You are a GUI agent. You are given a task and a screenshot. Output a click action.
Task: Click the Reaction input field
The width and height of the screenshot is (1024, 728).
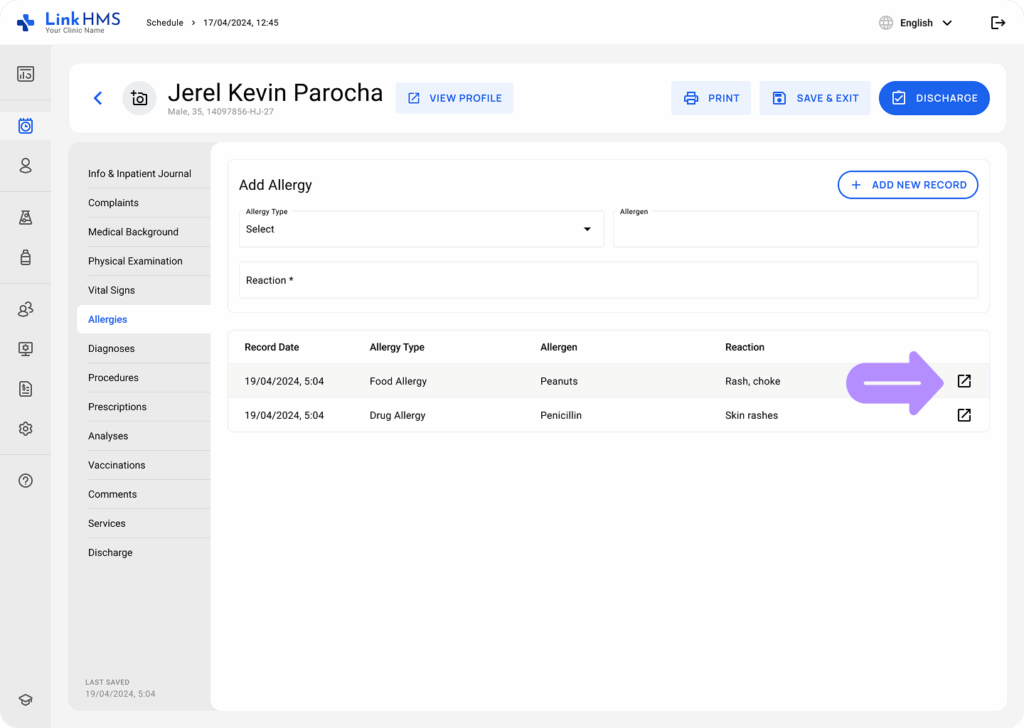click(x=609, y=280)
